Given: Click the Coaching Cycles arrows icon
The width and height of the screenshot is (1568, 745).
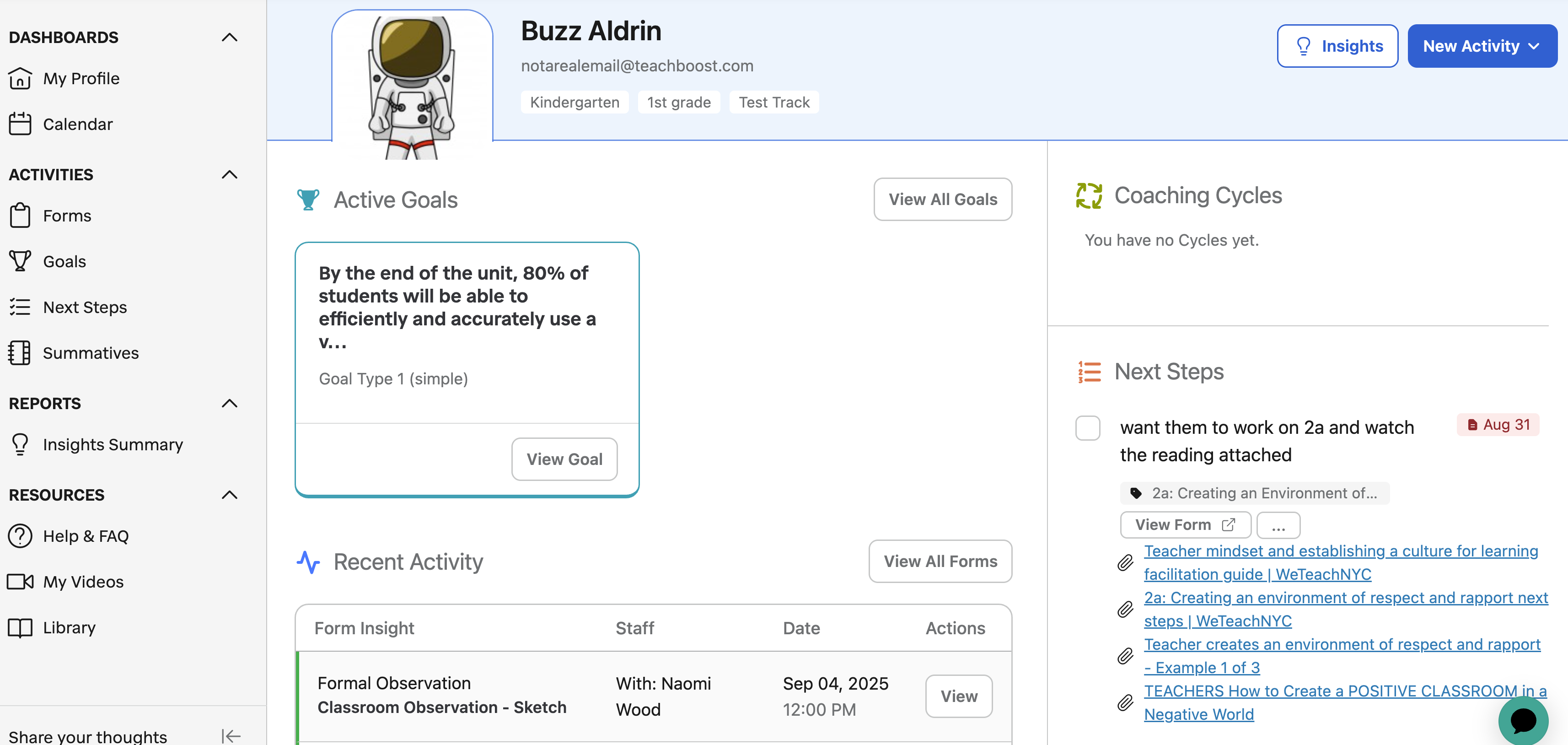Looking at the screenshot, I should pyautogui.click(x=1089, y=195).
